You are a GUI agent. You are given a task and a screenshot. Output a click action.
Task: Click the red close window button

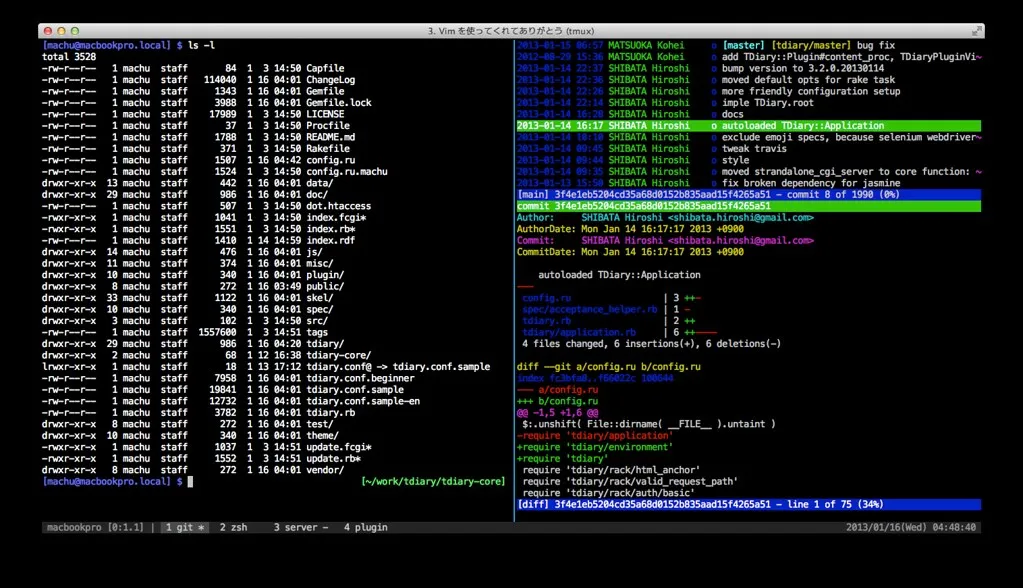(49, 33)
